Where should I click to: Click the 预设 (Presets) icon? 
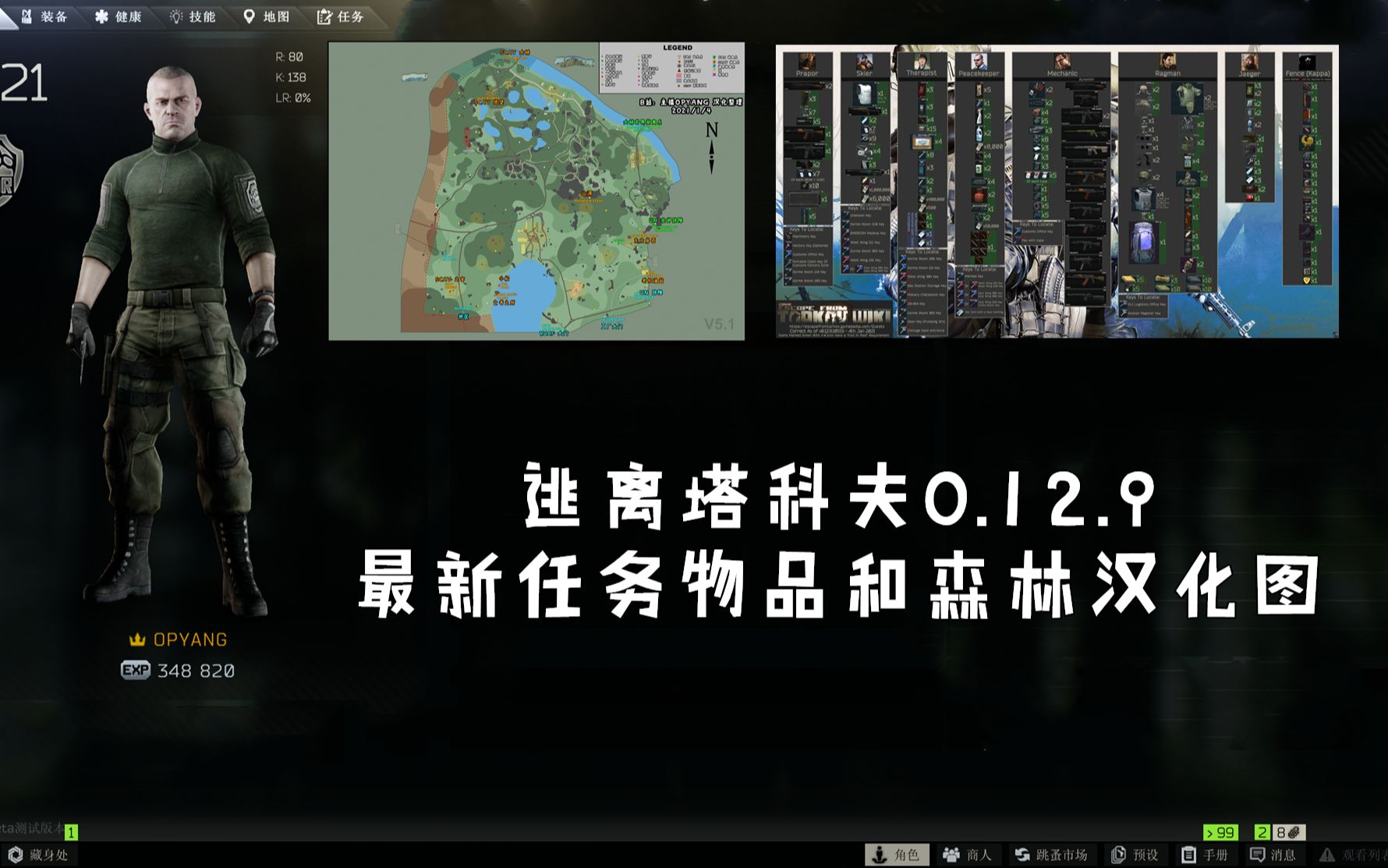(x=1118, y=854)
